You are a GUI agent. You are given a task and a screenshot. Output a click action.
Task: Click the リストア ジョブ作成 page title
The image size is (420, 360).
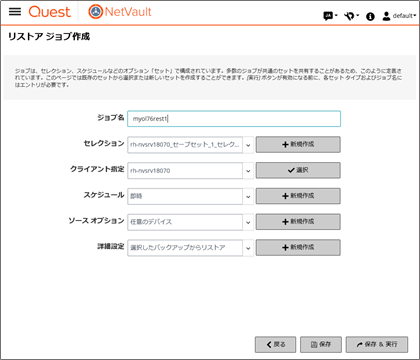(49, 36)
